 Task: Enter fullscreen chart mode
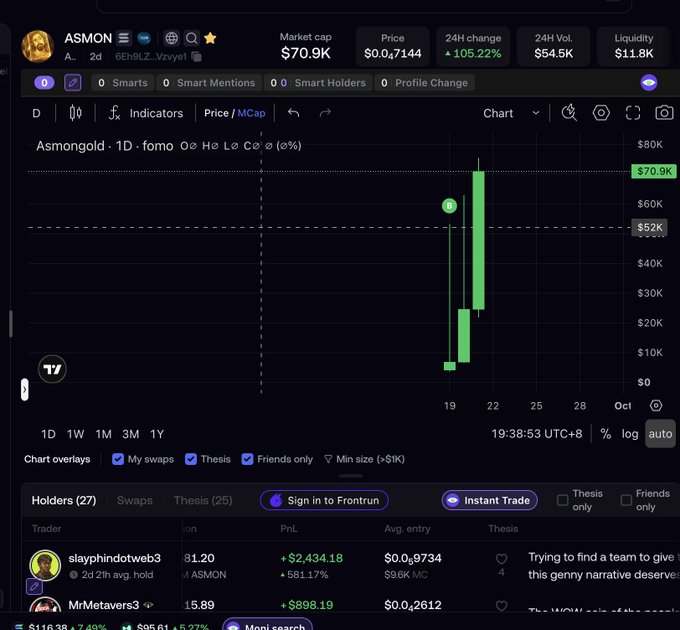click(633, 113)
